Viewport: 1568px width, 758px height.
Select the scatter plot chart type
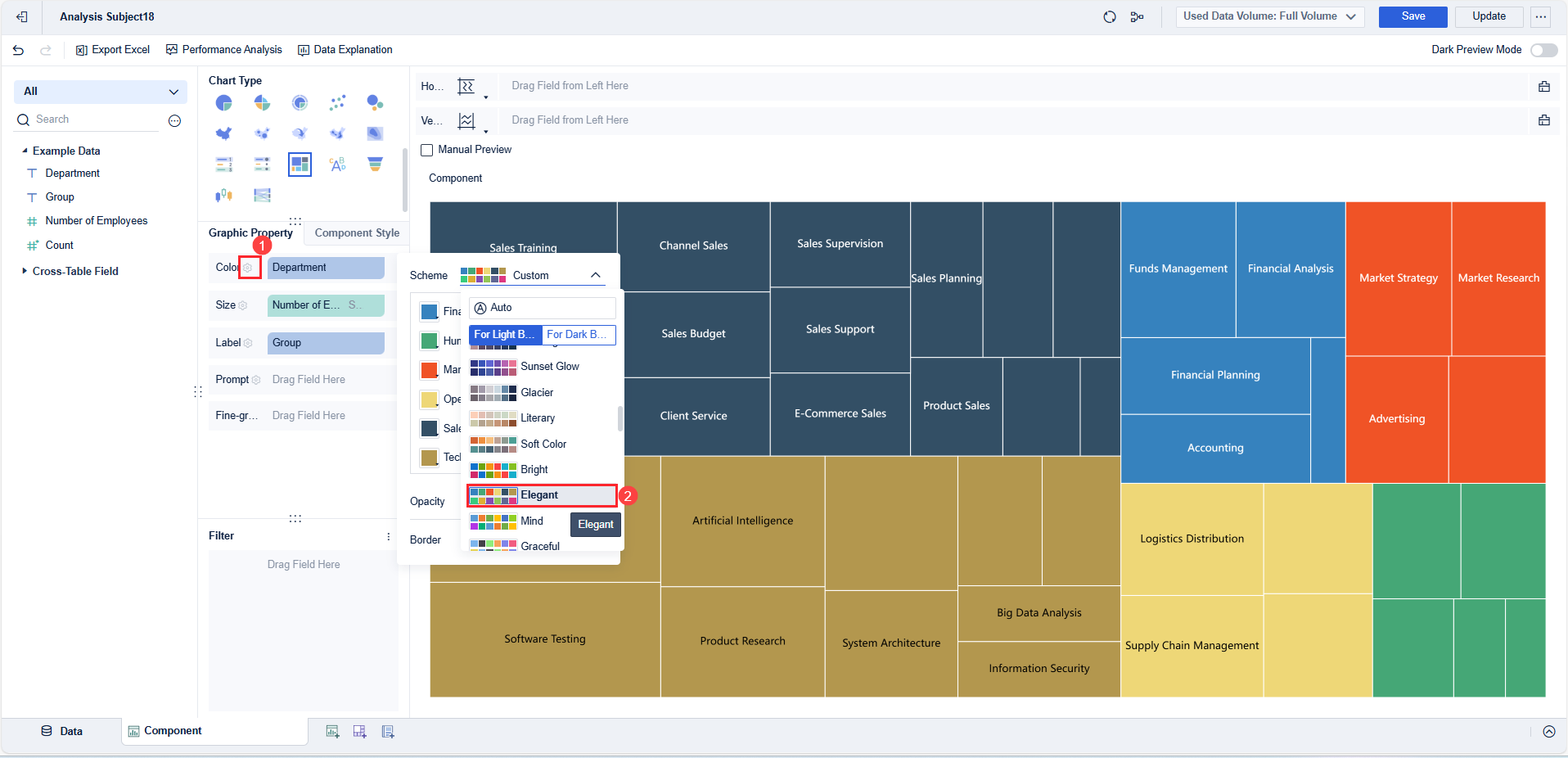pyautogui.click(x=337, y=102)
